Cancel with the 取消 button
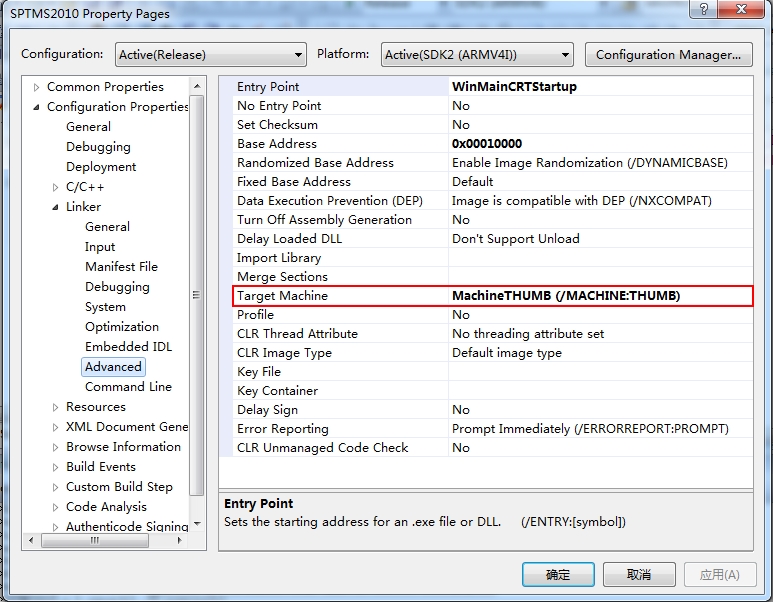The height and width of the screenshot is (602, 773). coord(639,574)
